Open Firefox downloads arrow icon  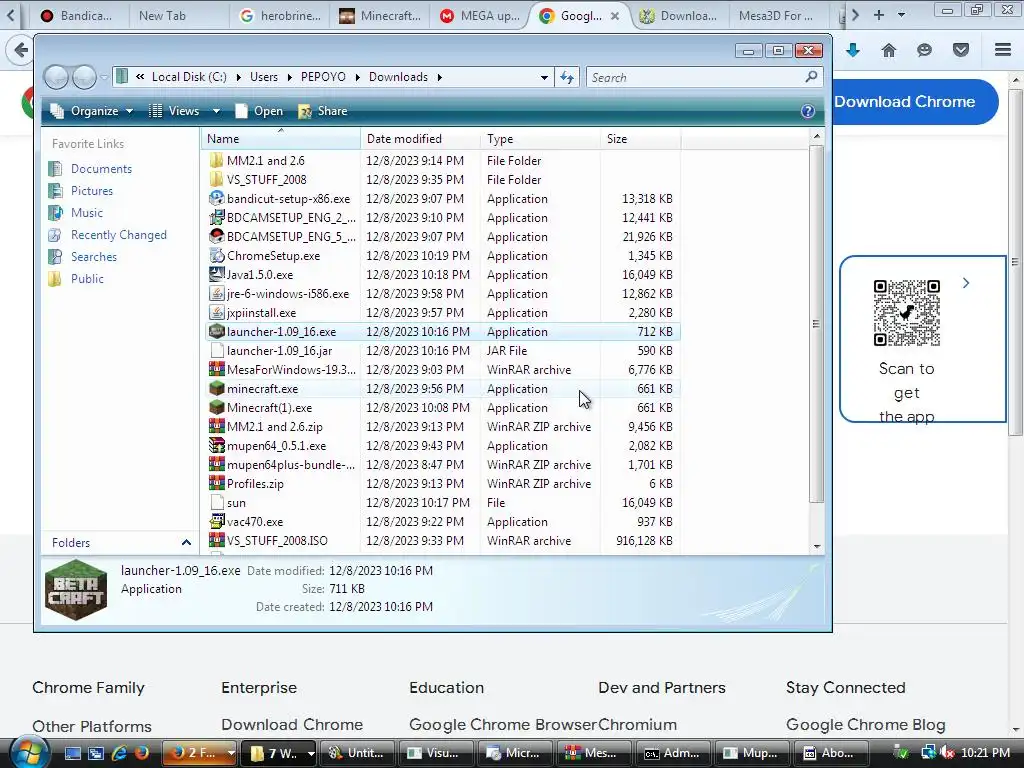pyautogui.click(x=853, y=50)
